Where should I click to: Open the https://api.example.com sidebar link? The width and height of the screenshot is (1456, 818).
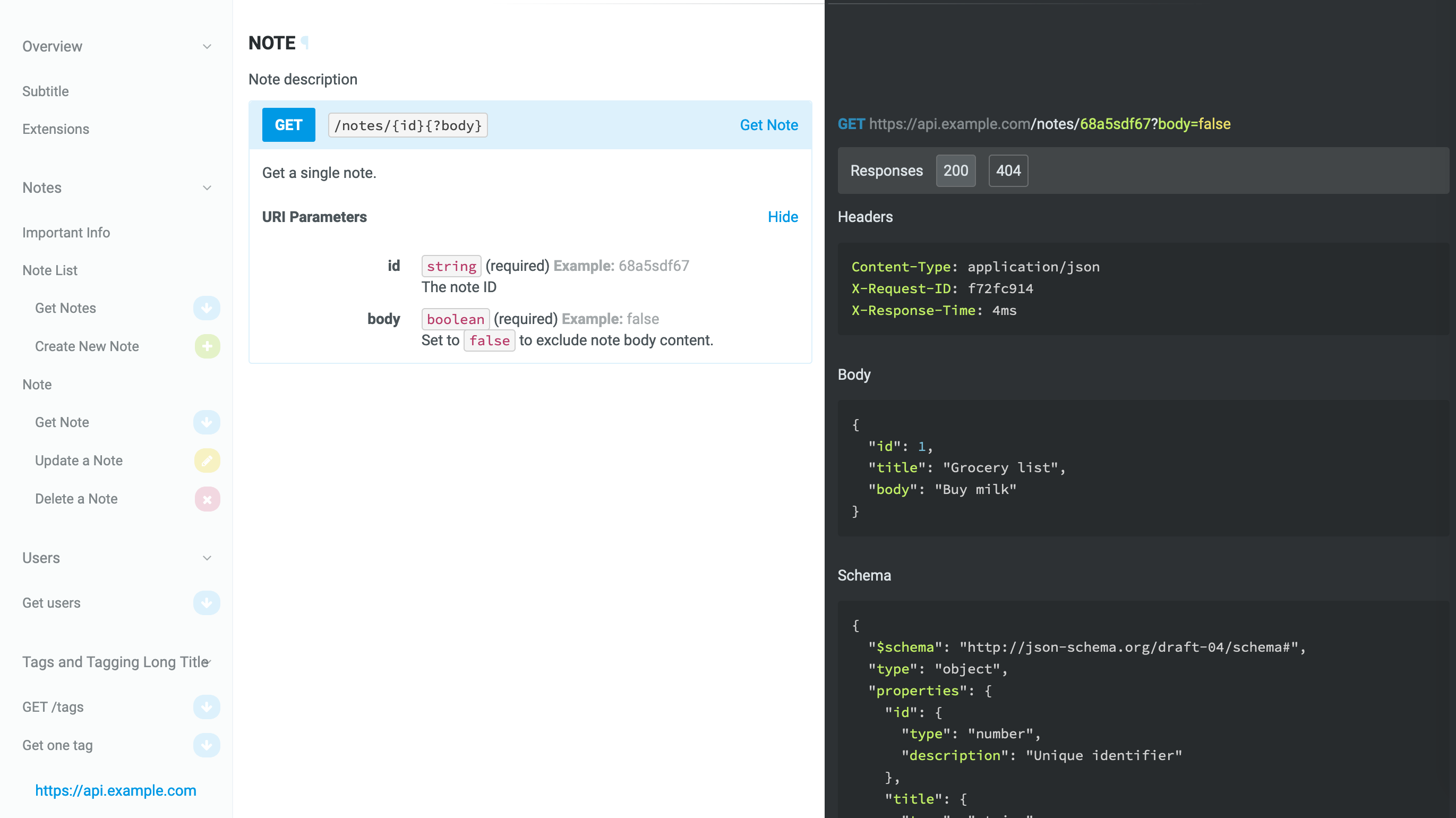pos(115,790)
